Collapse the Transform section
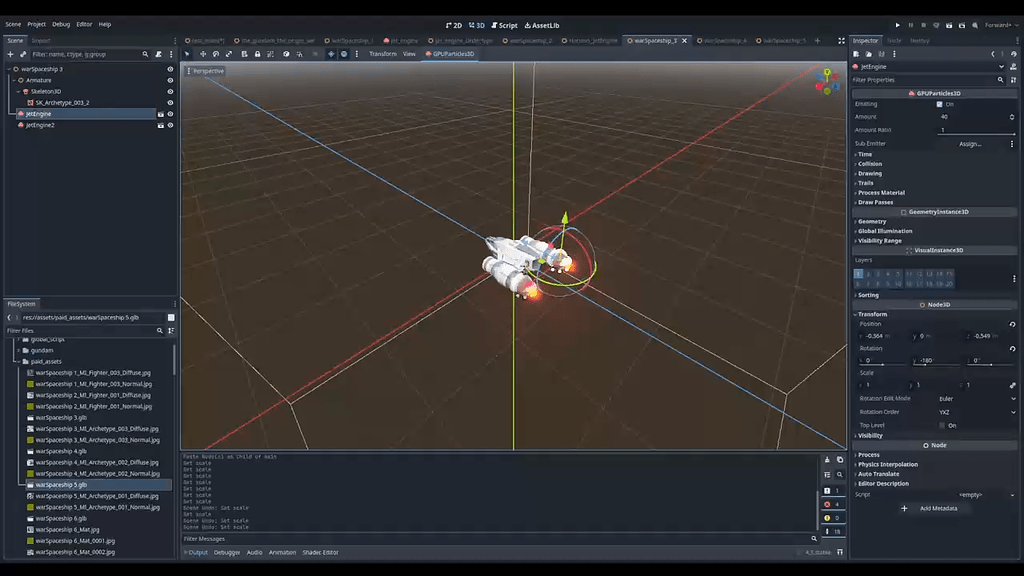The width and height of the screenshot is (1024, 576). (871, 314)
